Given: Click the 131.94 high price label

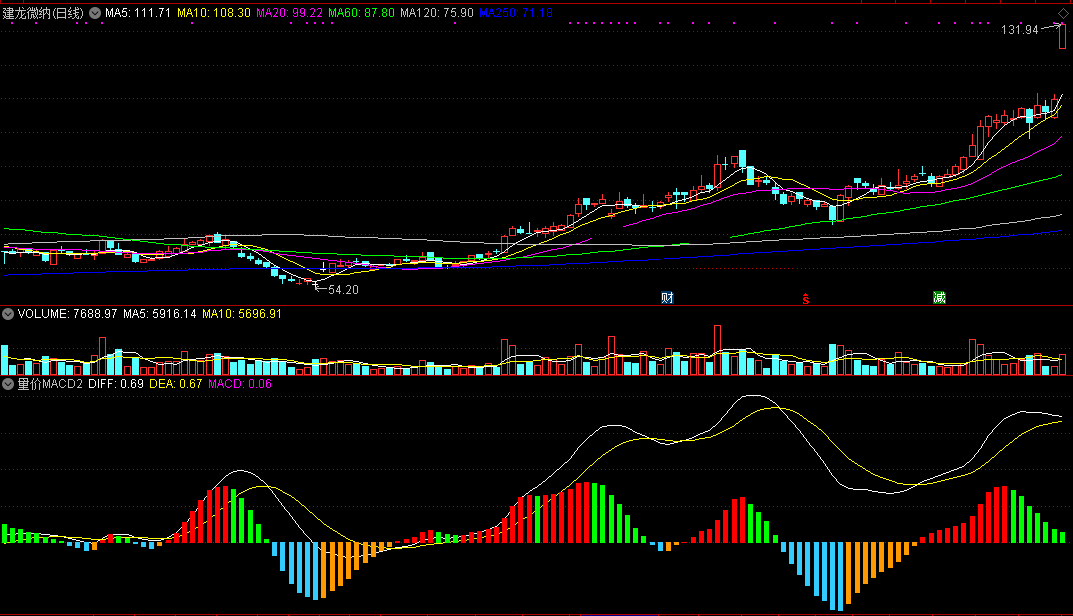Looking at the screenshot, I should [x=1020, y=29].
